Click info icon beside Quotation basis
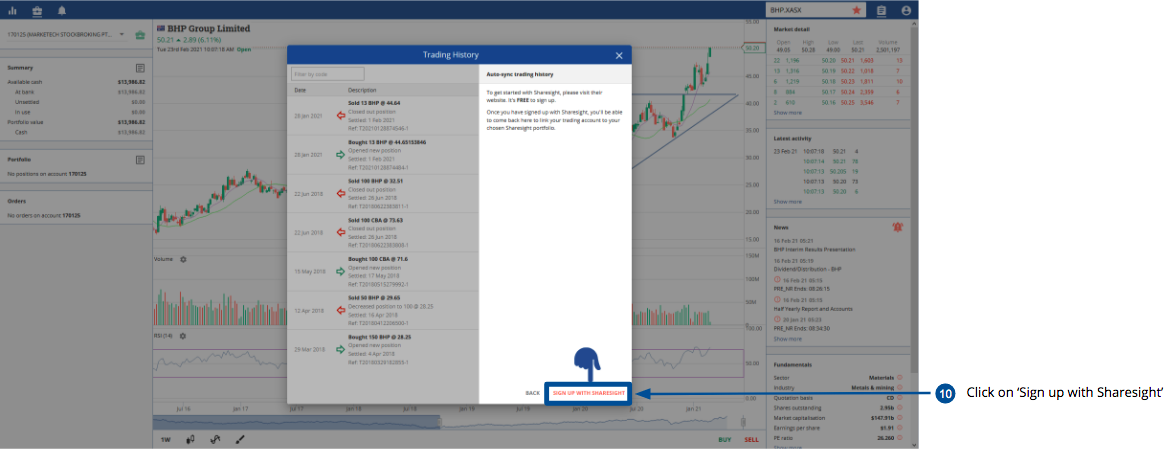 [x=900, y=398]
